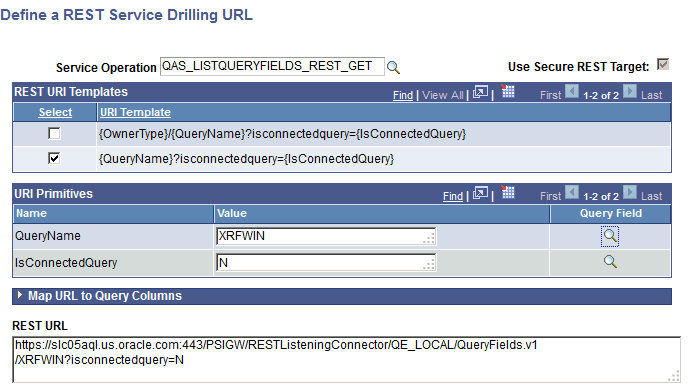Show next row in REST URI Templates
This screenshot has width=691, height=388.
[x=630, y=92]
